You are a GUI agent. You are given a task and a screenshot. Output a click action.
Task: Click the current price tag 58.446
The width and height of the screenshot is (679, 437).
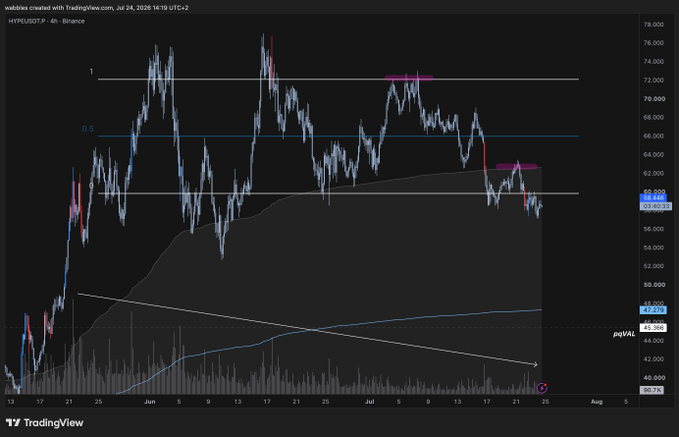click(653, 198)
